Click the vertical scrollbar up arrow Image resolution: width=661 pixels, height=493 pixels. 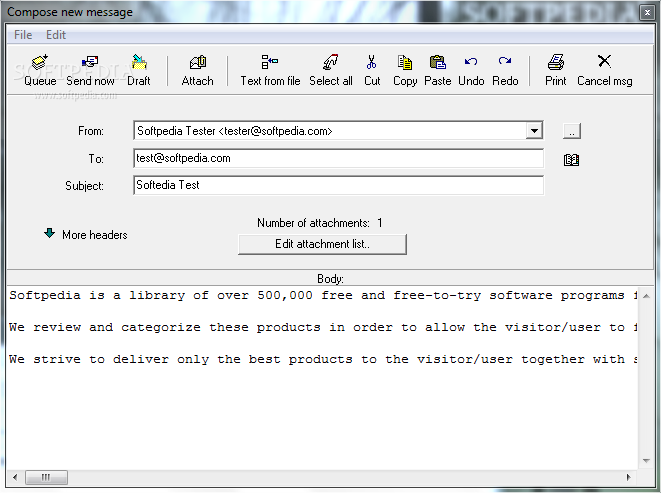pyautogui.click(x=646, y=296)
